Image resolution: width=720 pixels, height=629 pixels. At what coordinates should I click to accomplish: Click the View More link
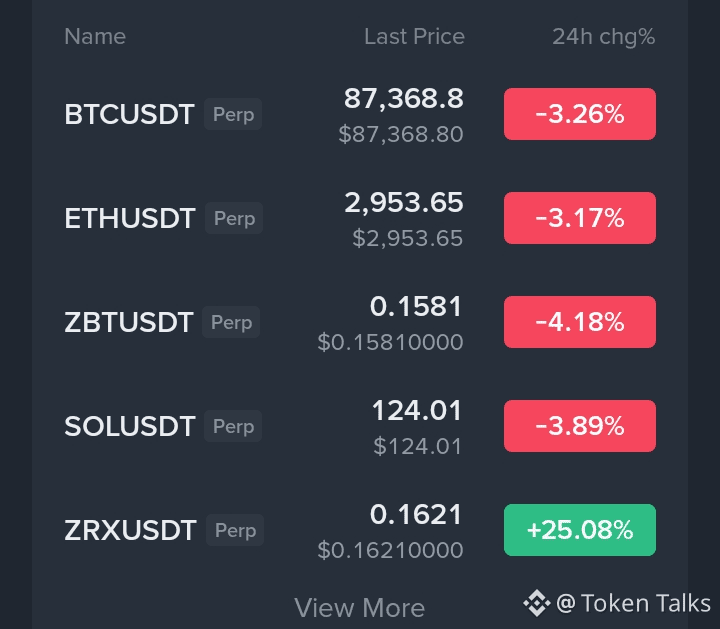[360, 608]
